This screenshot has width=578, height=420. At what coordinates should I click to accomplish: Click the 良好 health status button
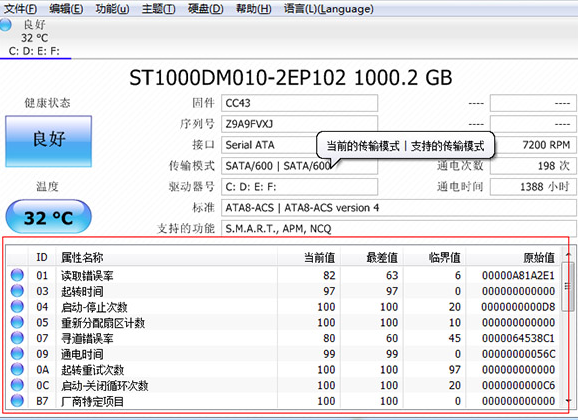pyautogui.click(x=49, y=141)
